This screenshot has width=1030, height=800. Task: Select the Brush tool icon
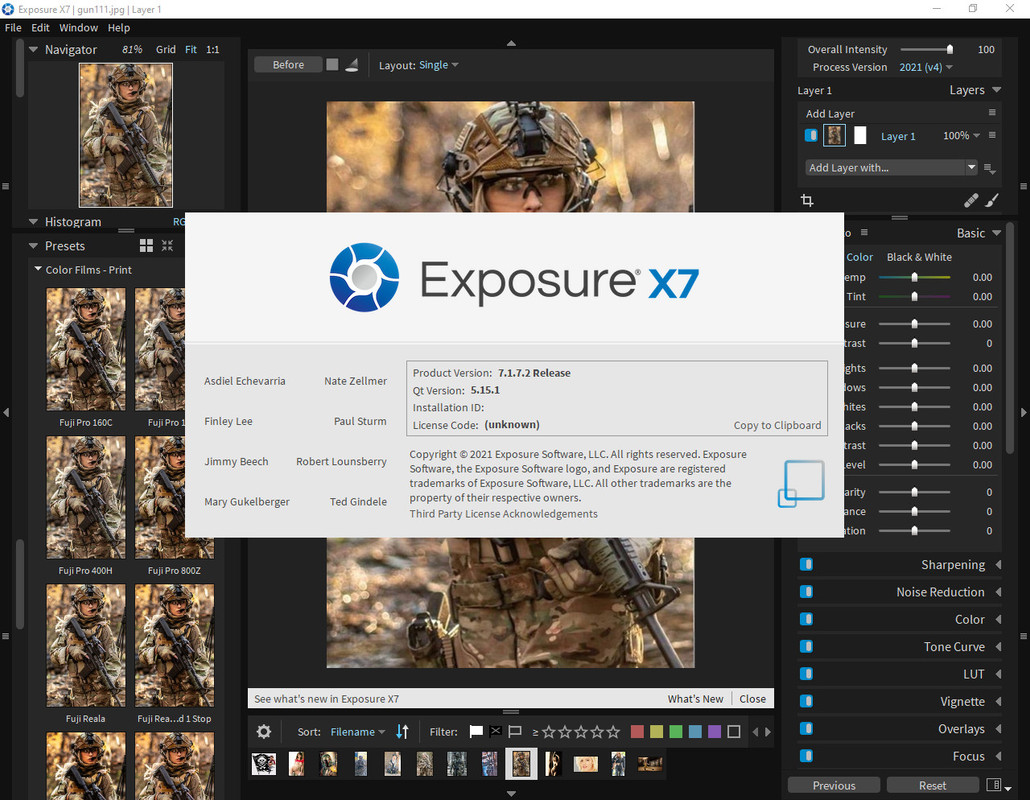click(992, 200)
